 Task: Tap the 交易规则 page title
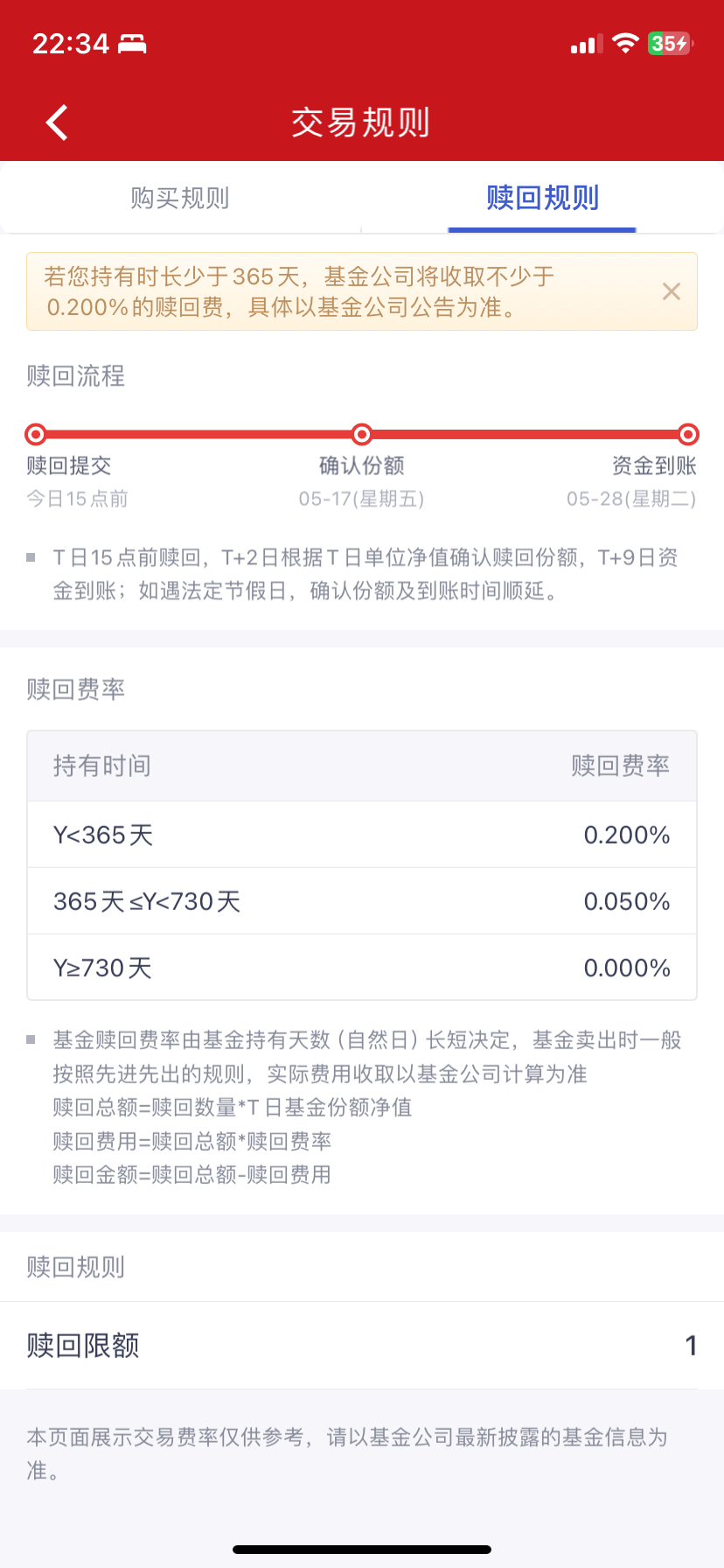click(361, 122)
